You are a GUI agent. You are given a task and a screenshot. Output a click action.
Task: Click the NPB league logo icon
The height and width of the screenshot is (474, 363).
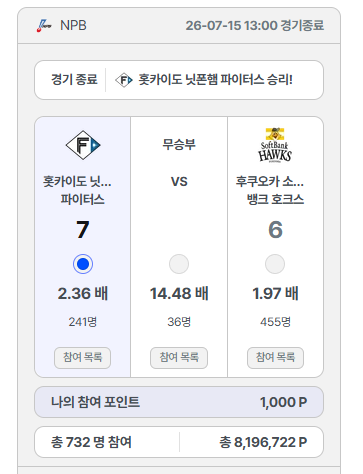click(x=44, y=26)
